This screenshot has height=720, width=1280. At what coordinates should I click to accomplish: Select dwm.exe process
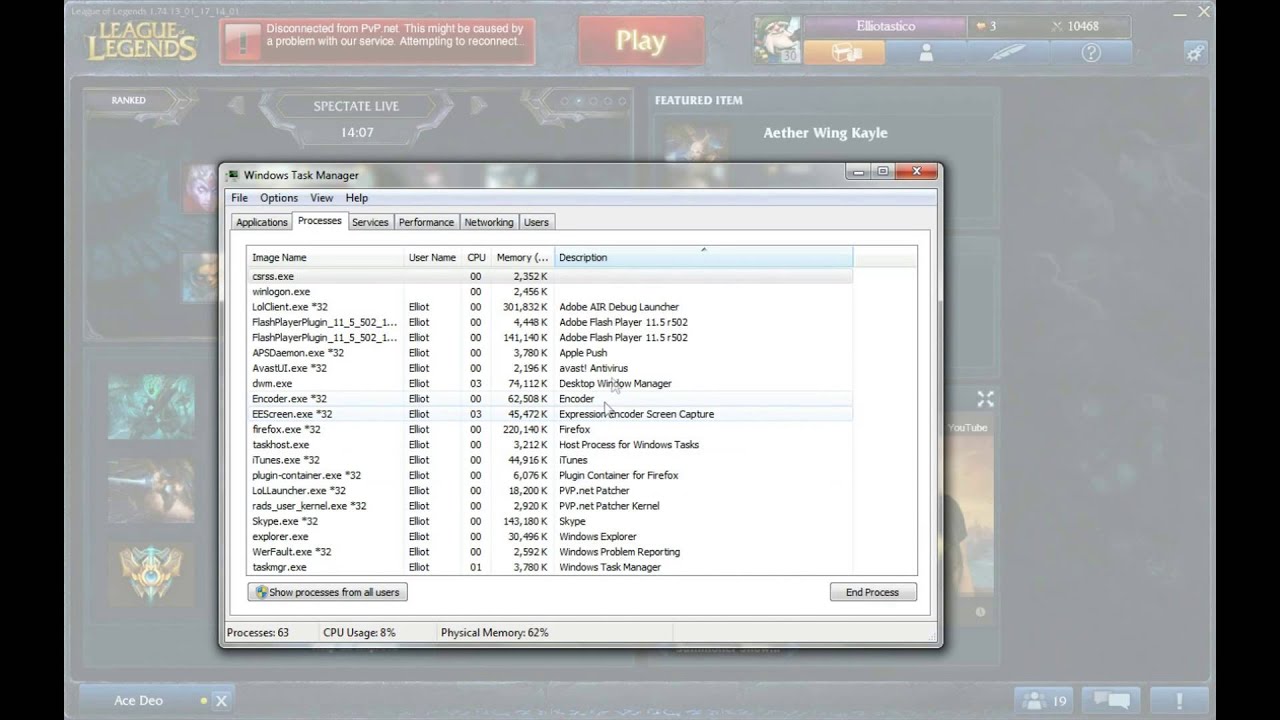[550, 383]
